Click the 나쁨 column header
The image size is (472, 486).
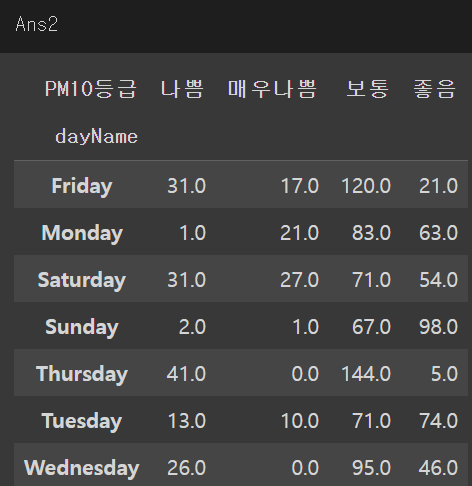tap(182, 89)
